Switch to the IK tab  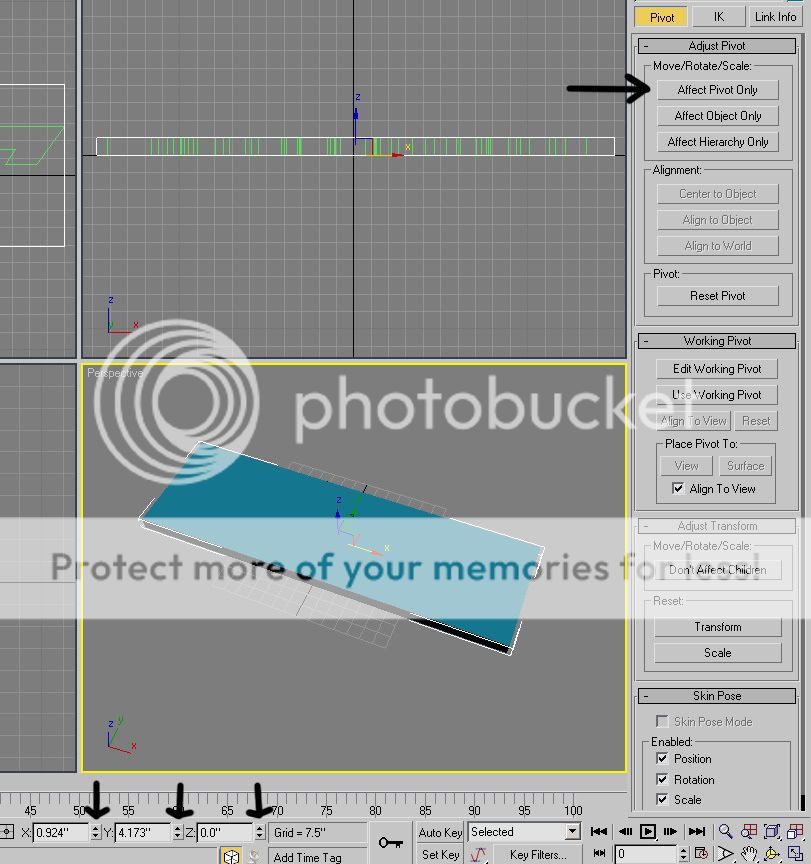(718, 17)
